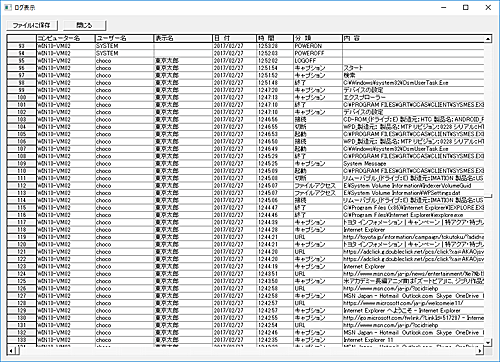
Task: Select the 分類 column header
Action: (318, 38)
